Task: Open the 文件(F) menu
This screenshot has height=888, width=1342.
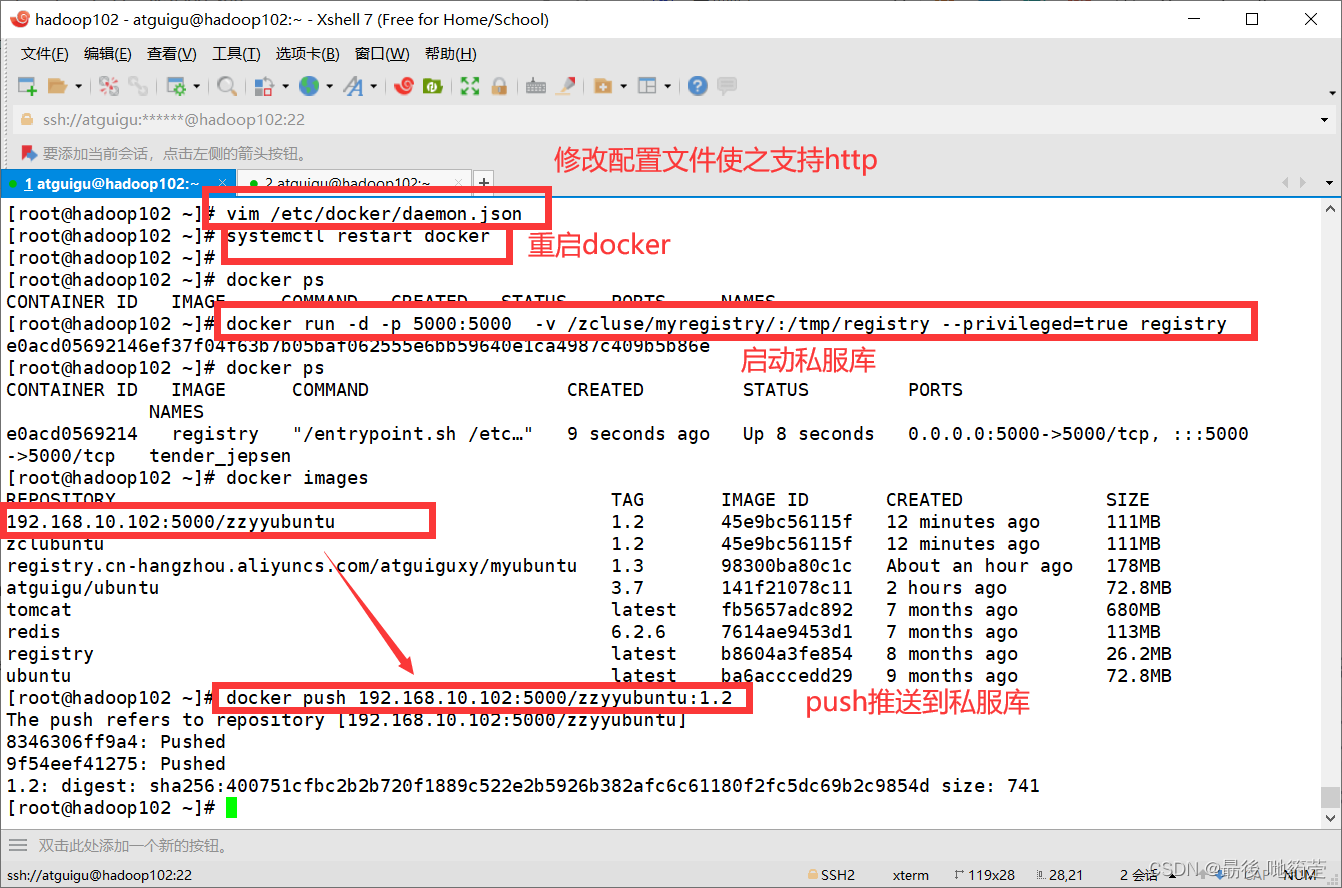Action: [45, 54]
